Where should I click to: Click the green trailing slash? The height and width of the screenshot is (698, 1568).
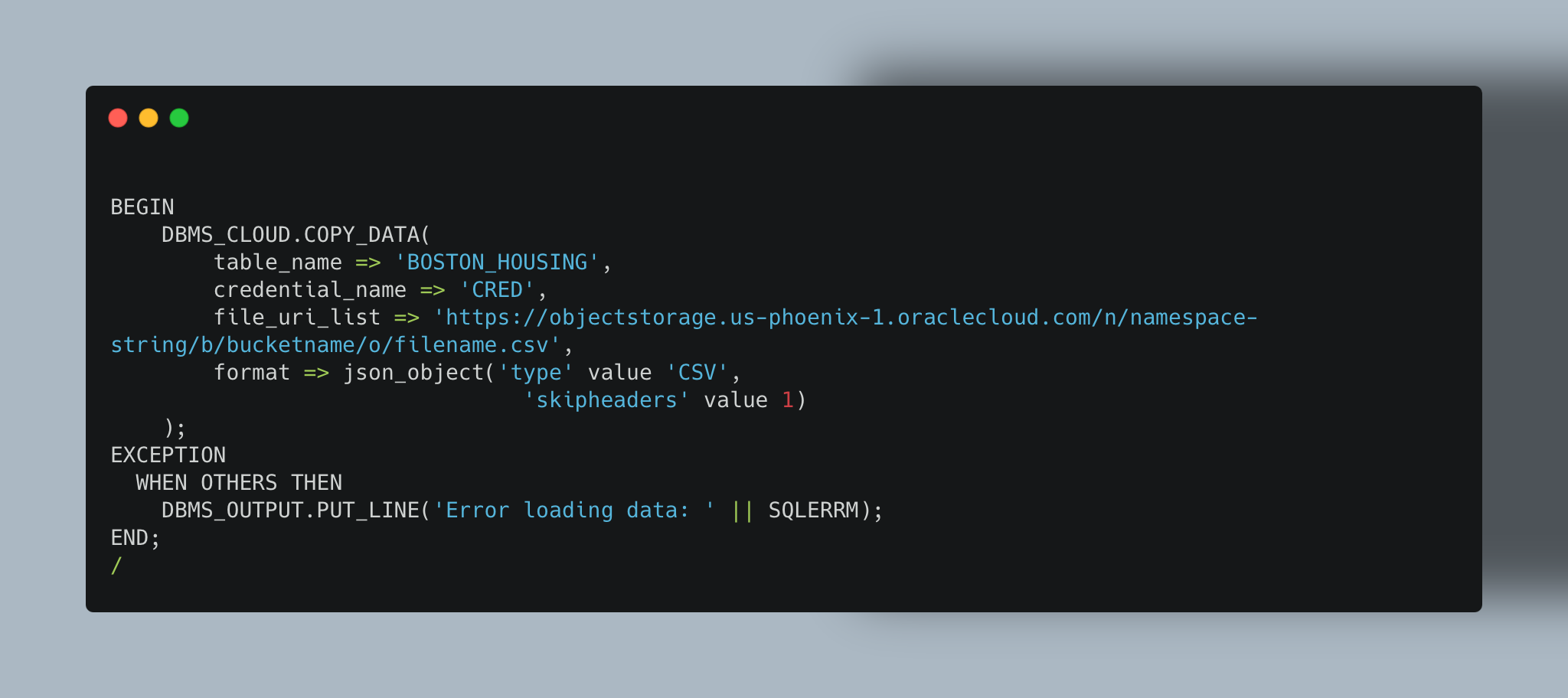pyautogui.click(x=116, y=566)
